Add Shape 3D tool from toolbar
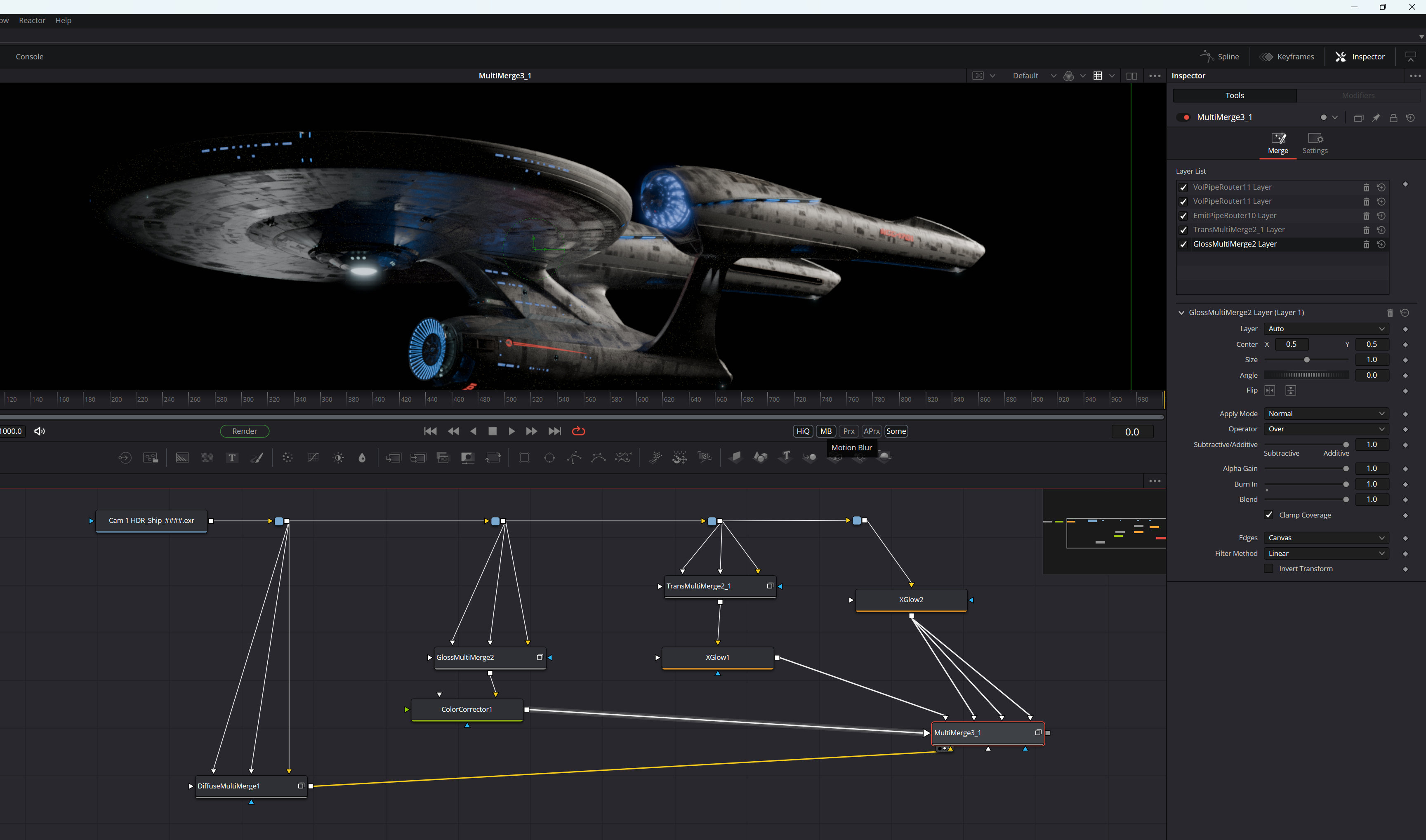Screen dimensions: 1426x840 point(760,457)
